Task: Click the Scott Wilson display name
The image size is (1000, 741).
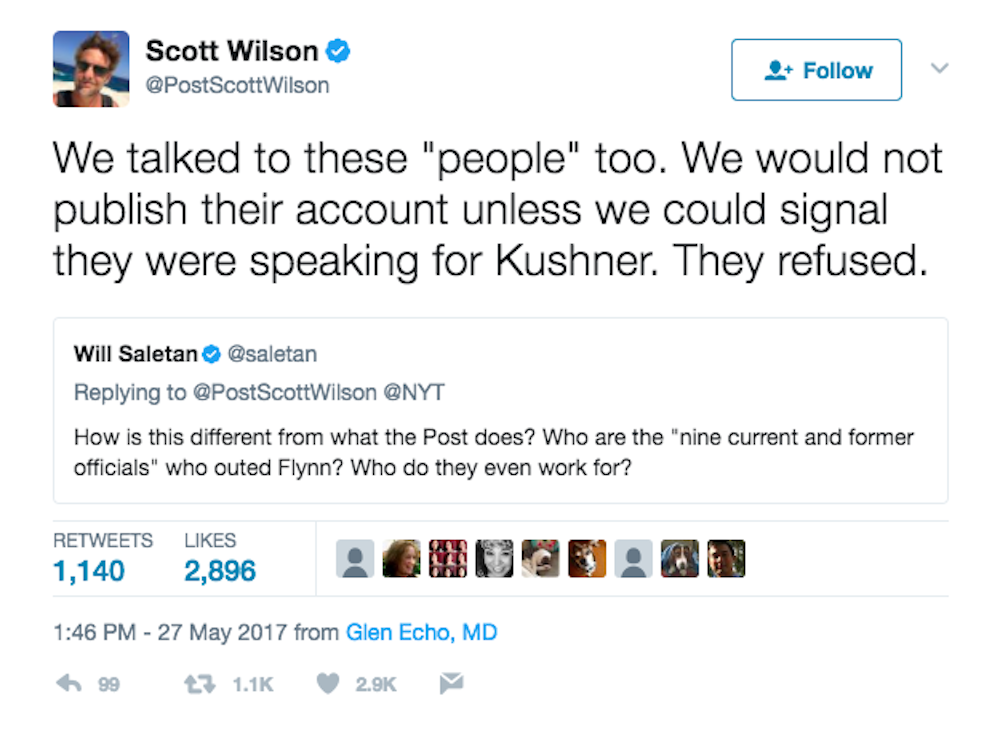Action: (x=232, y=50)
